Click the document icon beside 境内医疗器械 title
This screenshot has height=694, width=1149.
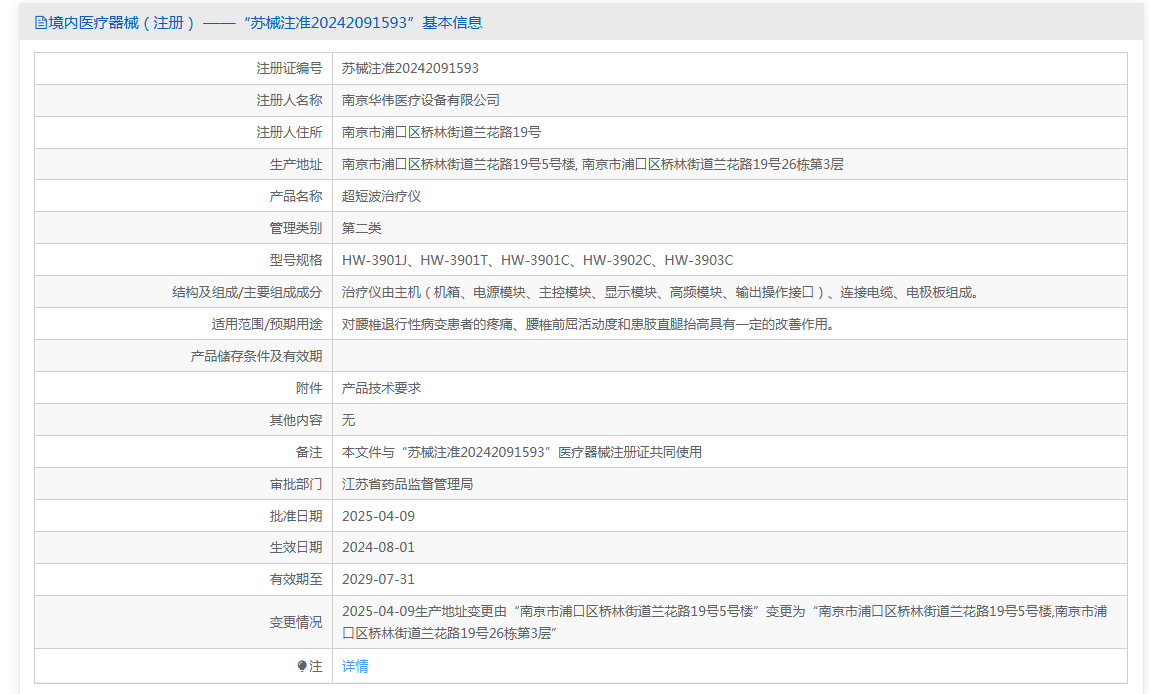pos(40,23)
